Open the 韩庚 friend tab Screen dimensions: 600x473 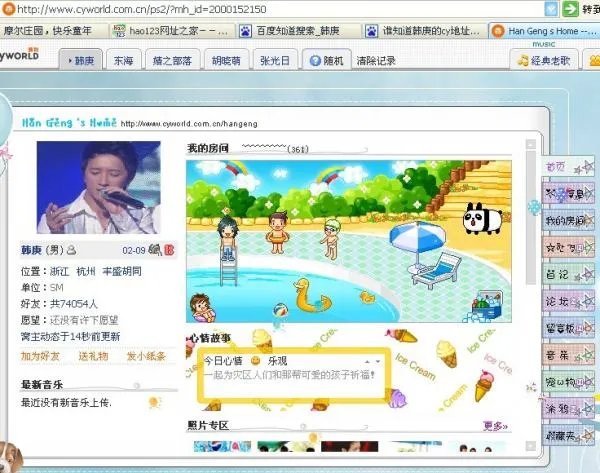pos(78,60)
